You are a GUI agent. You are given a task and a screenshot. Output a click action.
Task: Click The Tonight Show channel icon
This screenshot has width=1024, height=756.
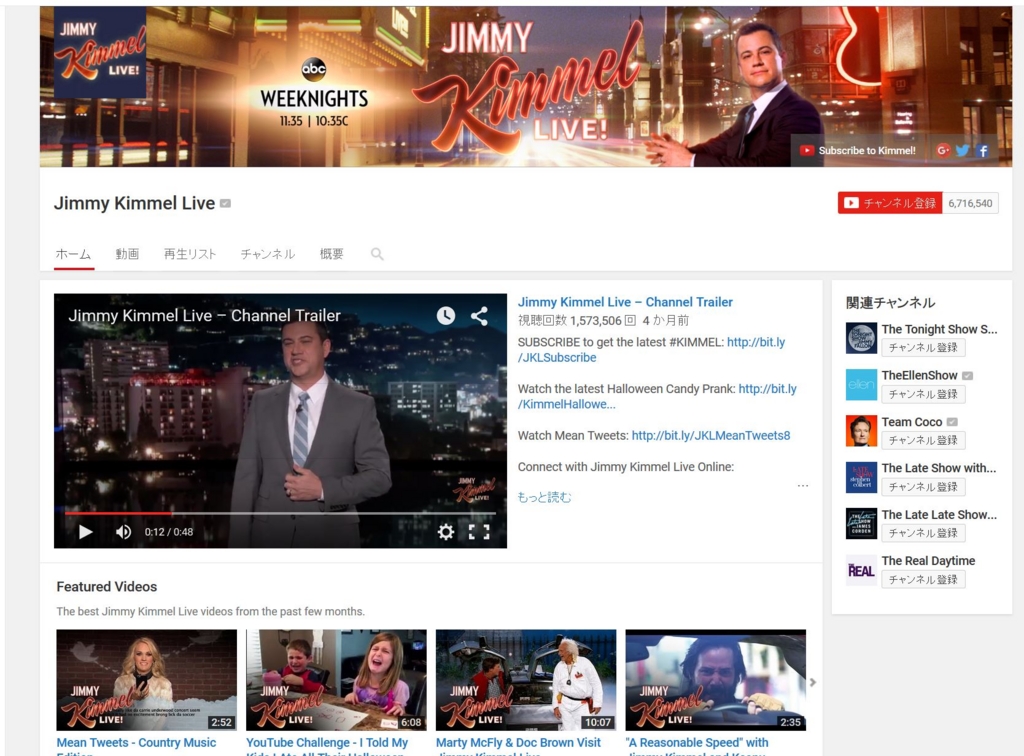click(x=861, y=338)
